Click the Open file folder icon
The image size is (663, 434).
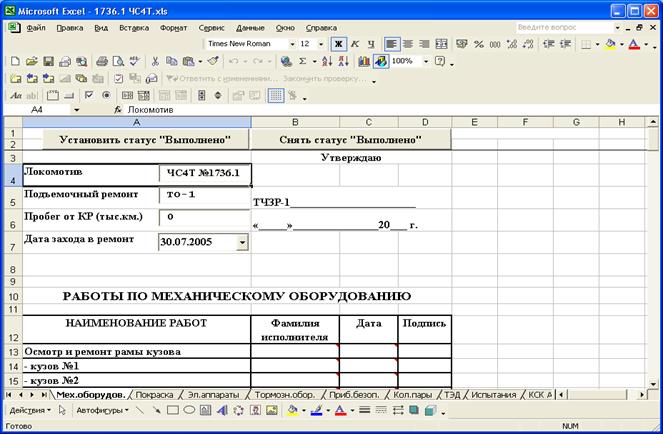[32, 61]
